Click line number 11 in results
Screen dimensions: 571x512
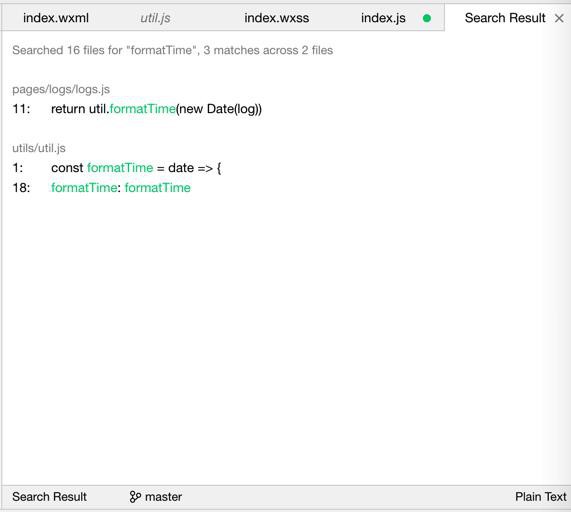(x=21, y=109)
